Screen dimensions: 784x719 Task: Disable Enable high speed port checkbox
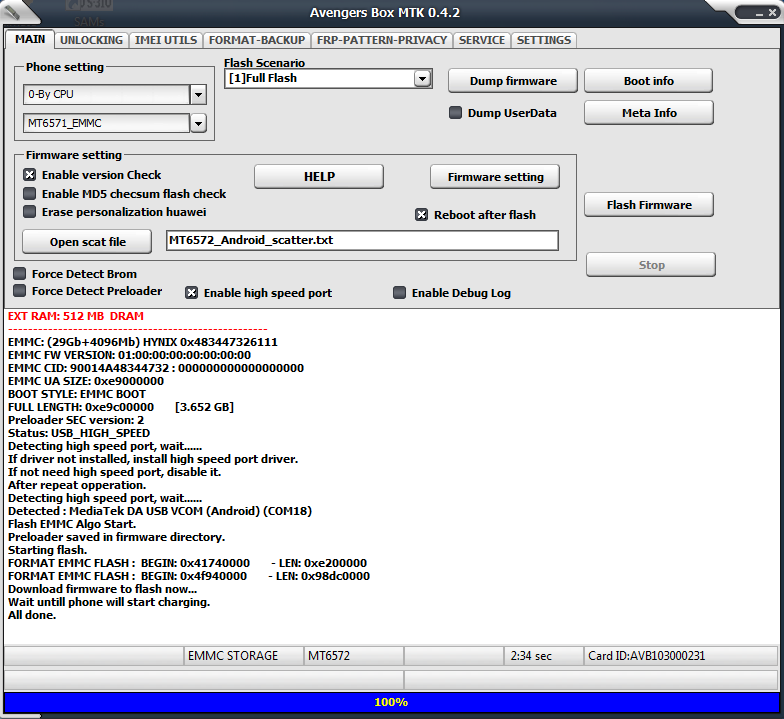(192, 292)
